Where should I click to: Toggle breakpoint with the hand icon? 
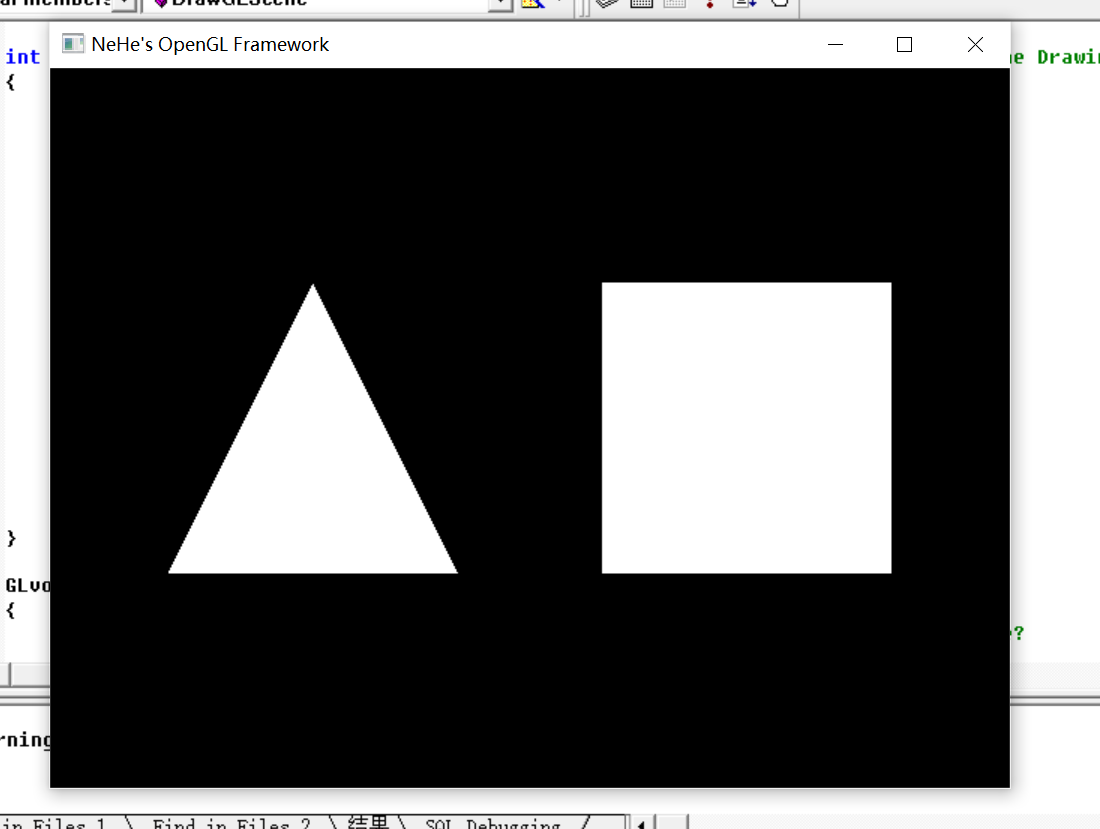[779, 3]
